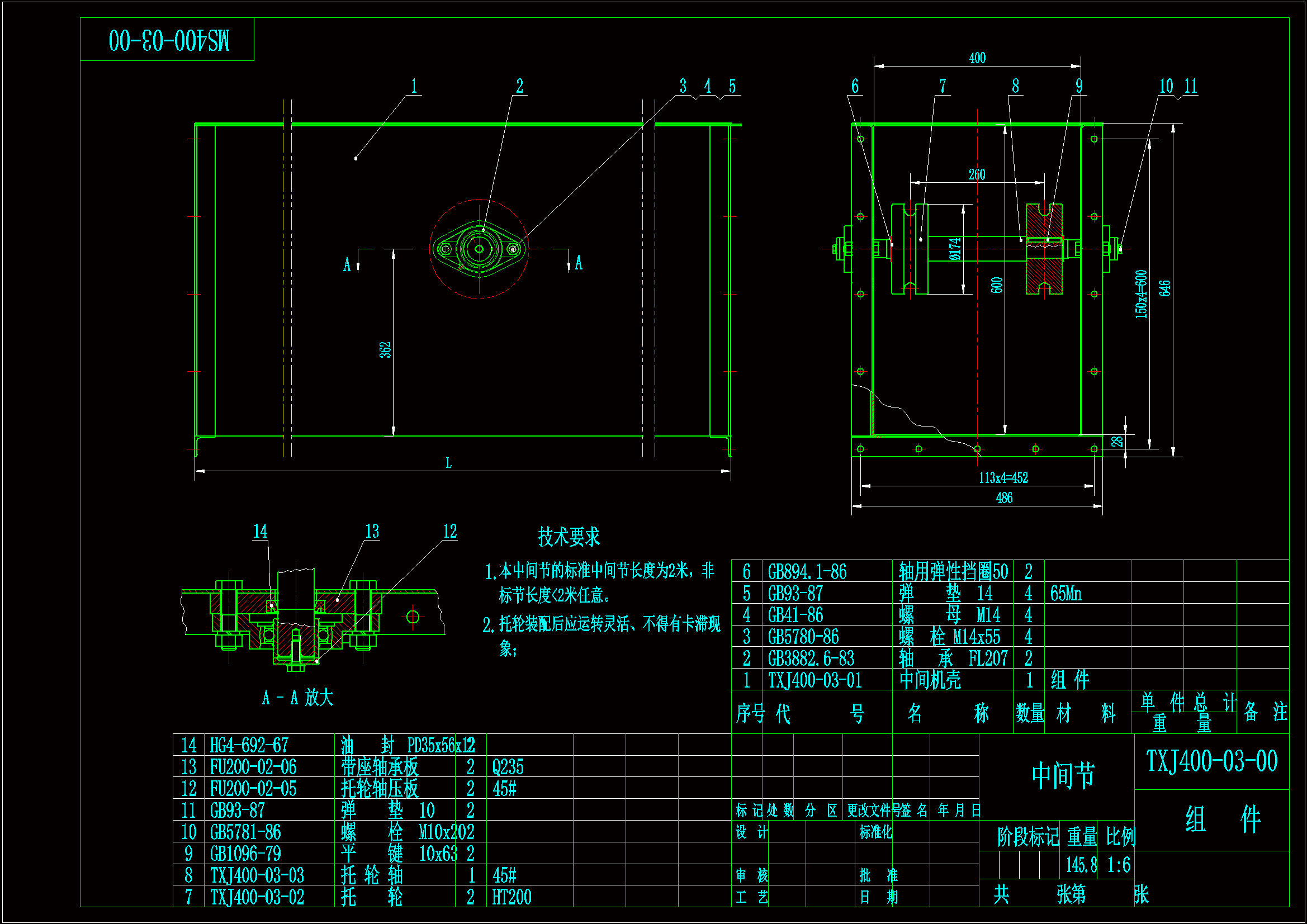Click the TXJ400-03-00 title block number
The width and height of the screenshot is (1307, 924).
pyautogui.click(x=1211, y=761)
